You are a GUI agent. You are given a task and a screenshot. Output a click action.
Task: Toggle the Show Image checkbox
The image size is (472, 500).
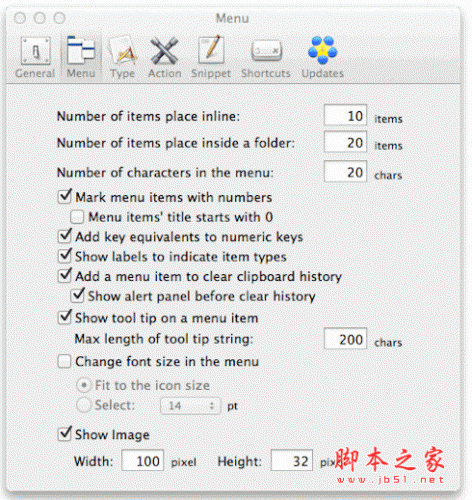[x=65, y=434]
